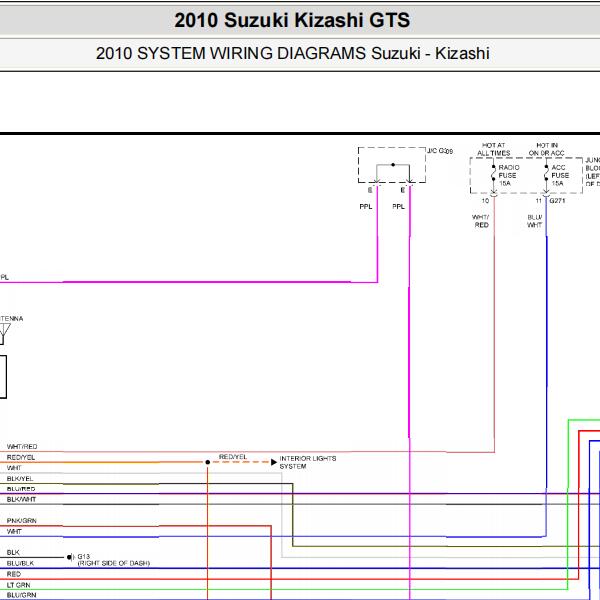This screenshot has height=600, width=600.
Task: Click 'RED/YEL' in the left wire list
Action: click(x=21, y=457)
